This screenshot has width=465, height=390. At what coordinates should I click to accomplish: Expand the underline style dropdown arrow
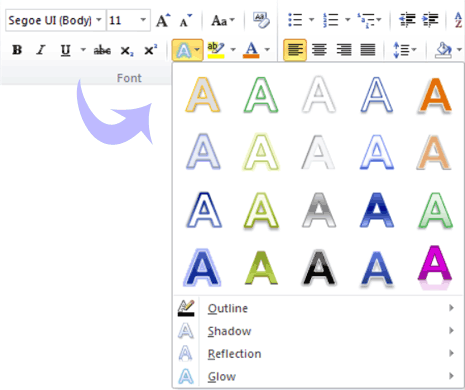coord(83,50)
